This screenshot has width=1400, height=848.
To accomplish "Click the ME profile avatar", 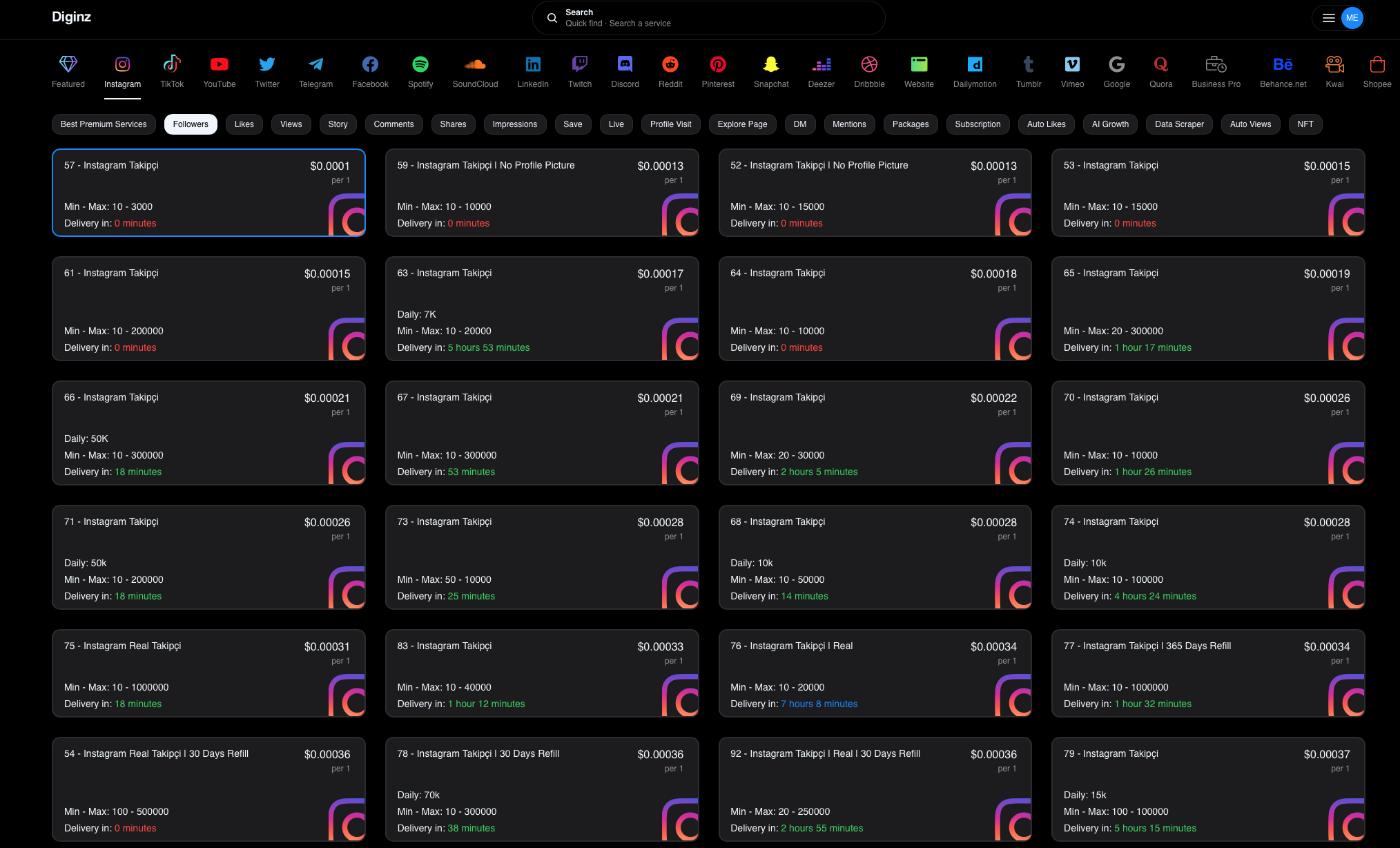I will click(x=1352, y=18).
